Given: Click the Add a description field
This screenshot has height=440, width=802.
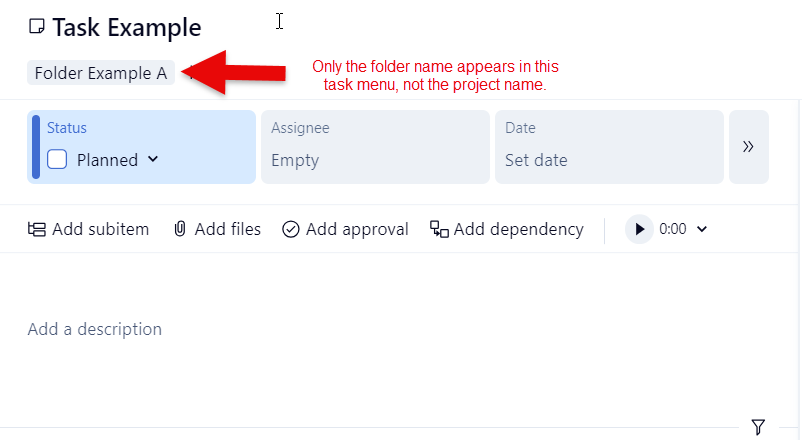Looking at the screenshot, I should (95, 329).
